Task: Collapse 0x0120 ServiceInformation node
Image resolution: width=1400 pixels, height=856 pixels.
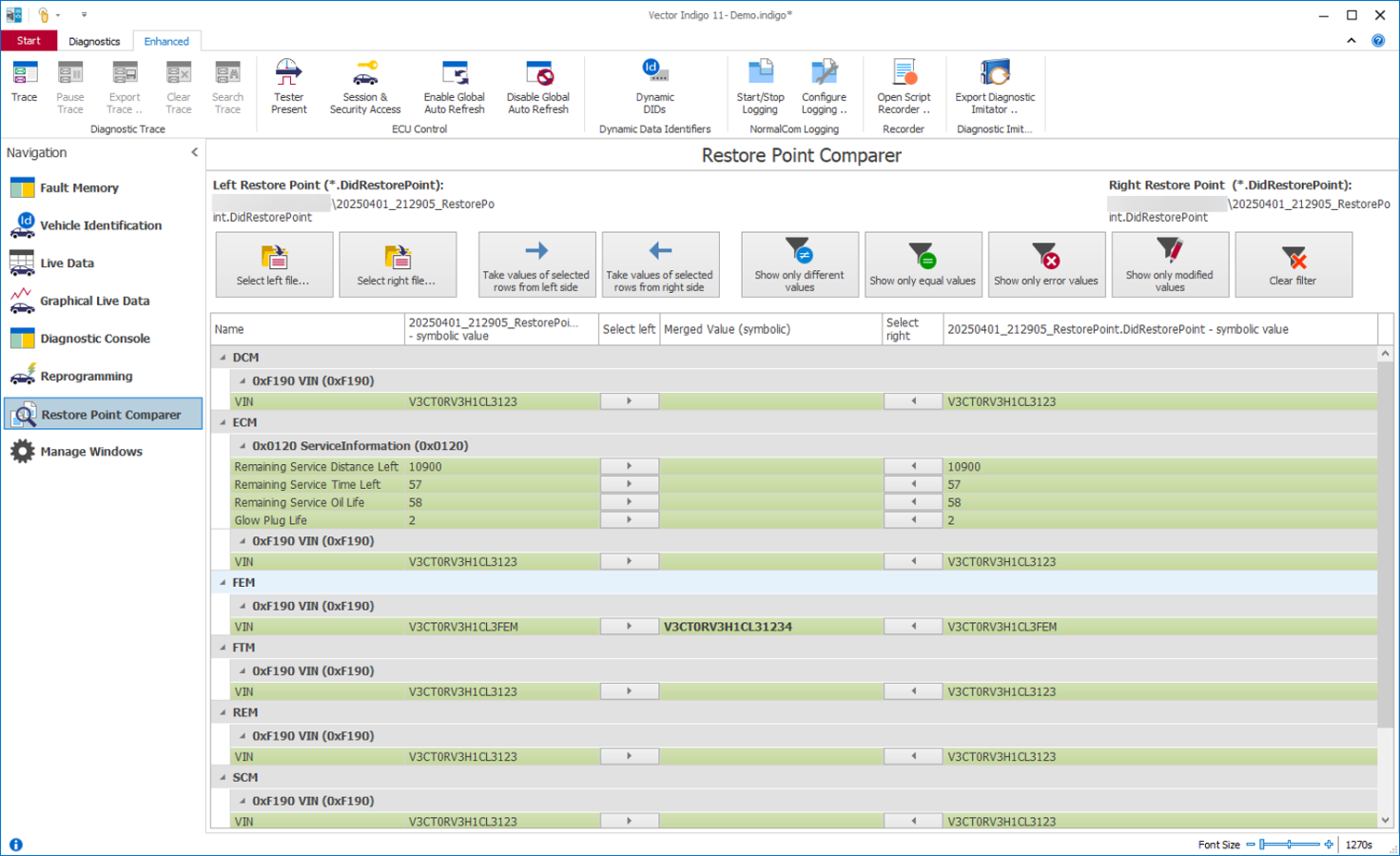Action: 243,446
